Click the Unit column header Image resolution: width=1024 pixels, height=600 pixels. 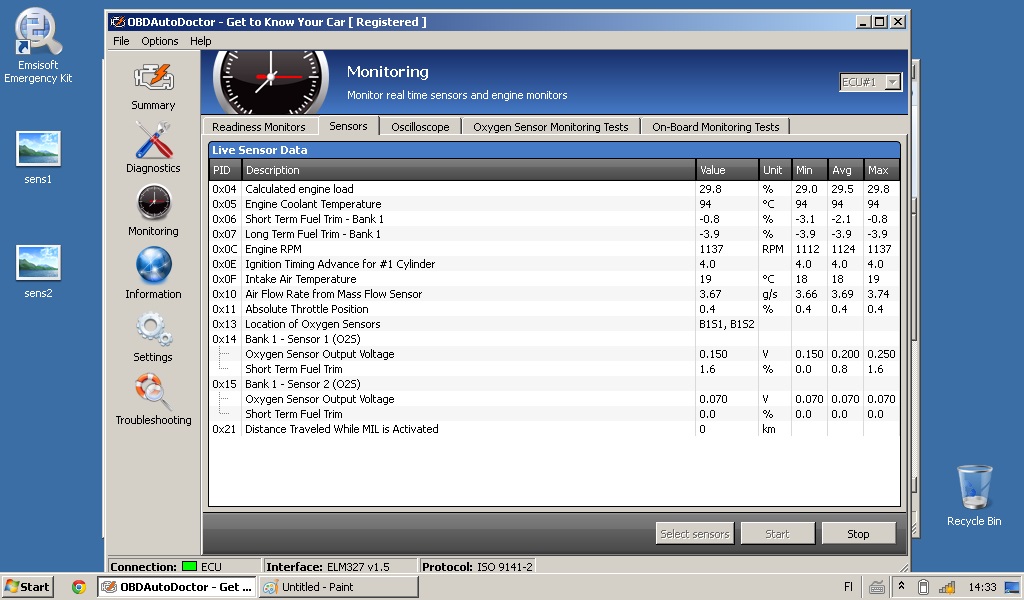tap(775, 170)
